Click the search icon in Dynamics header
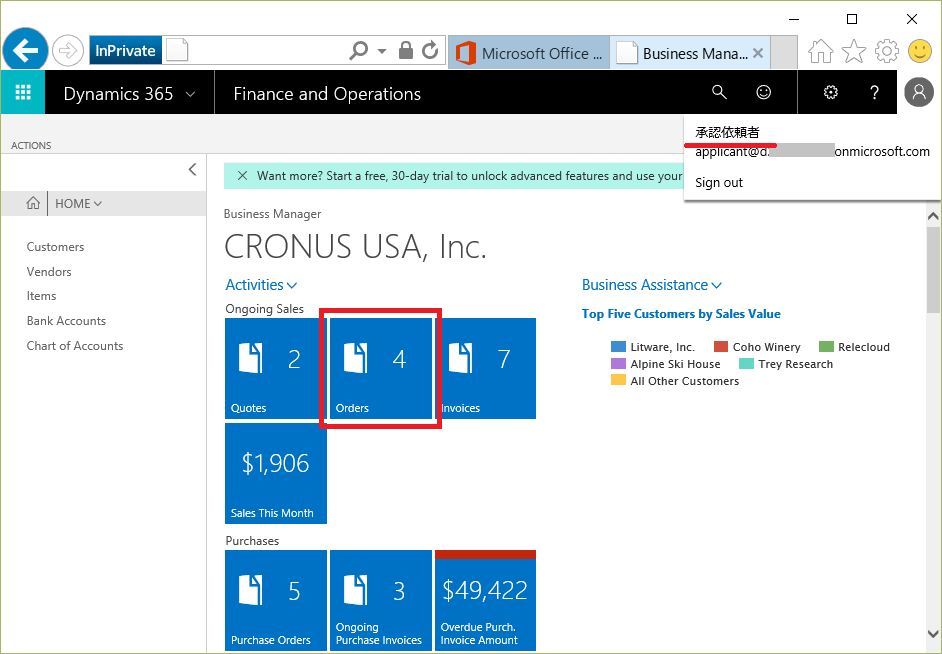 tap(719, 92)
